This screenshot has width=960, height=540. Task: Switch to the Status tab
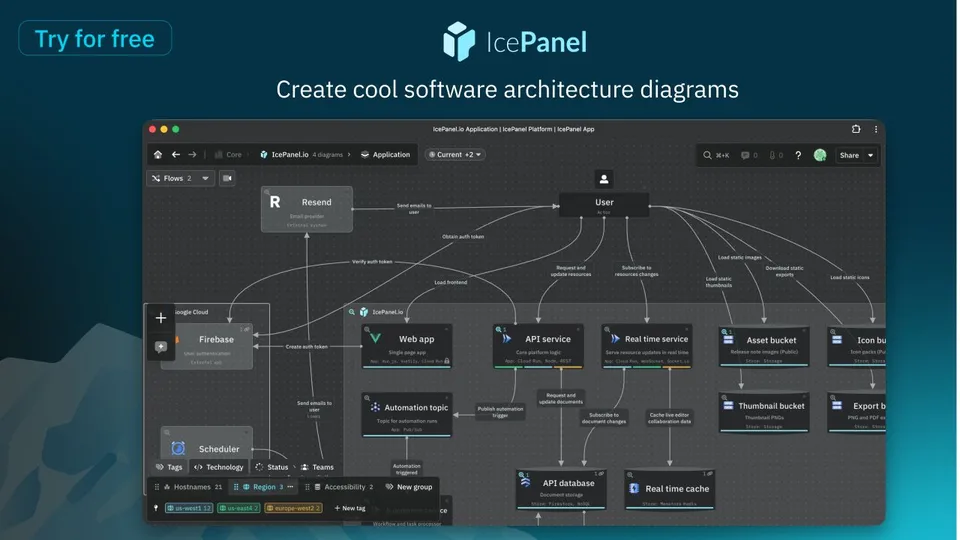(272, 467)
